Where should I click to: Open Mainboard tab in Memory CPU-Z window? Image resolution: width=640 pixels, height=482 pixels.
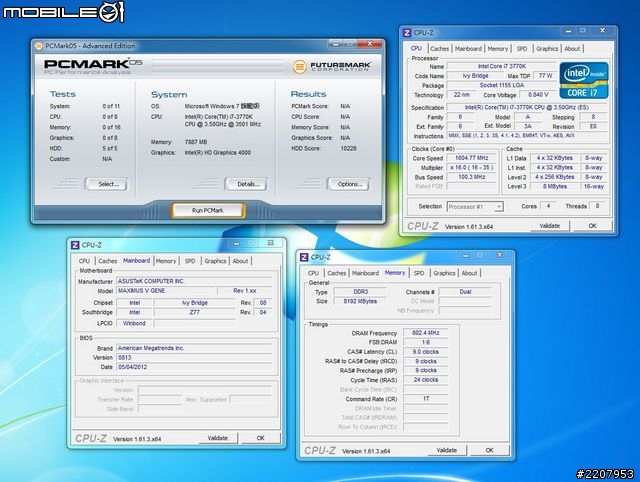[365, 273]
